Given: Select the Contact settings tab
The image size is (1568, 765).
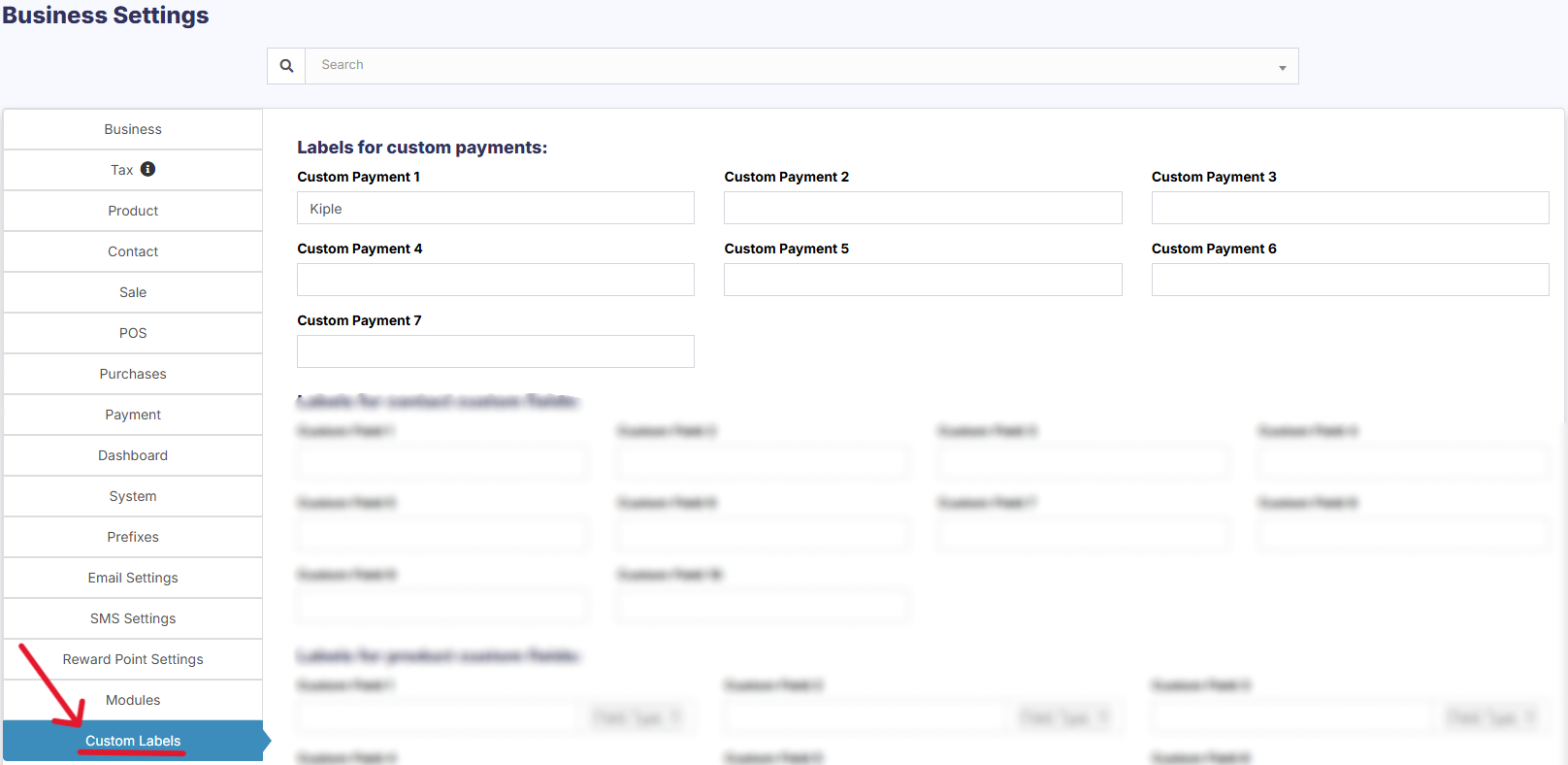Looking at the screenshot, I should (133, 251).
